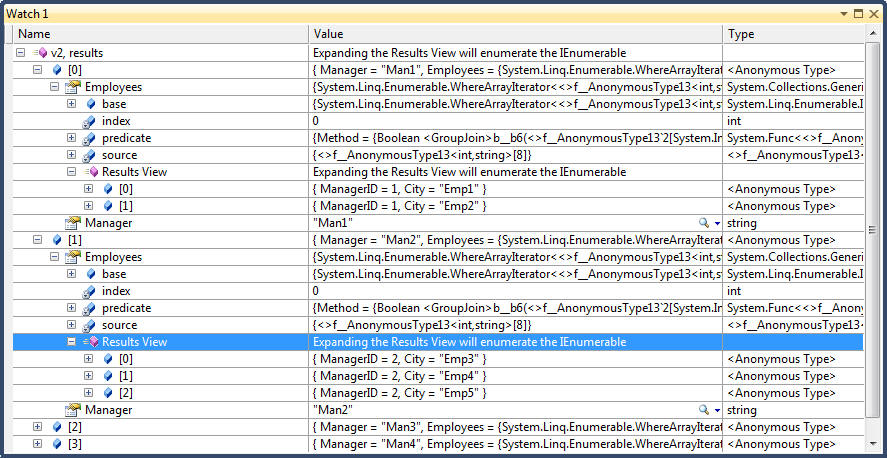Click the auto-hide pin icon in Watch 1 title bar
The image size is (887, 458).
coord(858,14)
